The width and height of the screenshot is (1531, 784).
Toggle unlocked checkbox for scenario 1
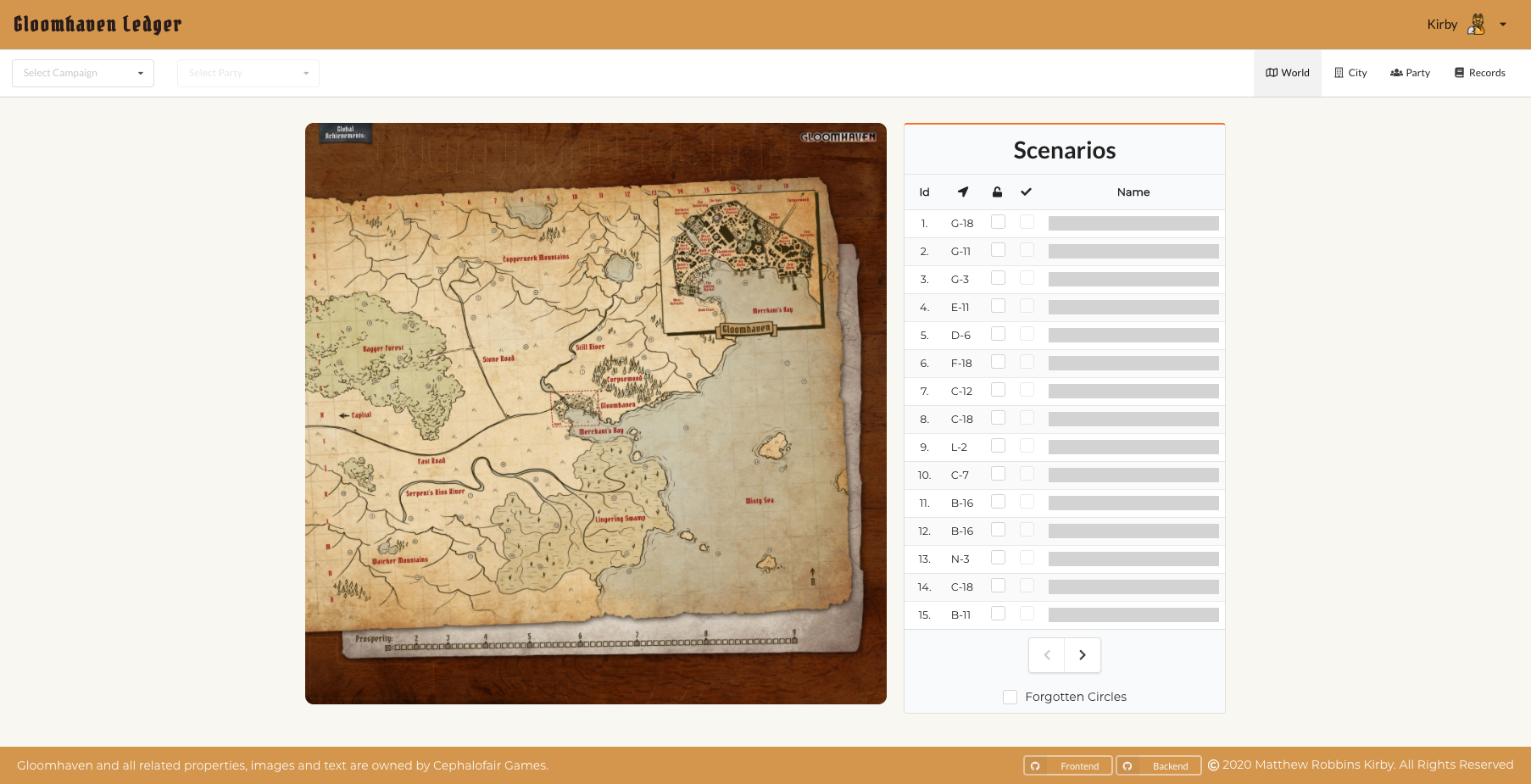point(999,222)
